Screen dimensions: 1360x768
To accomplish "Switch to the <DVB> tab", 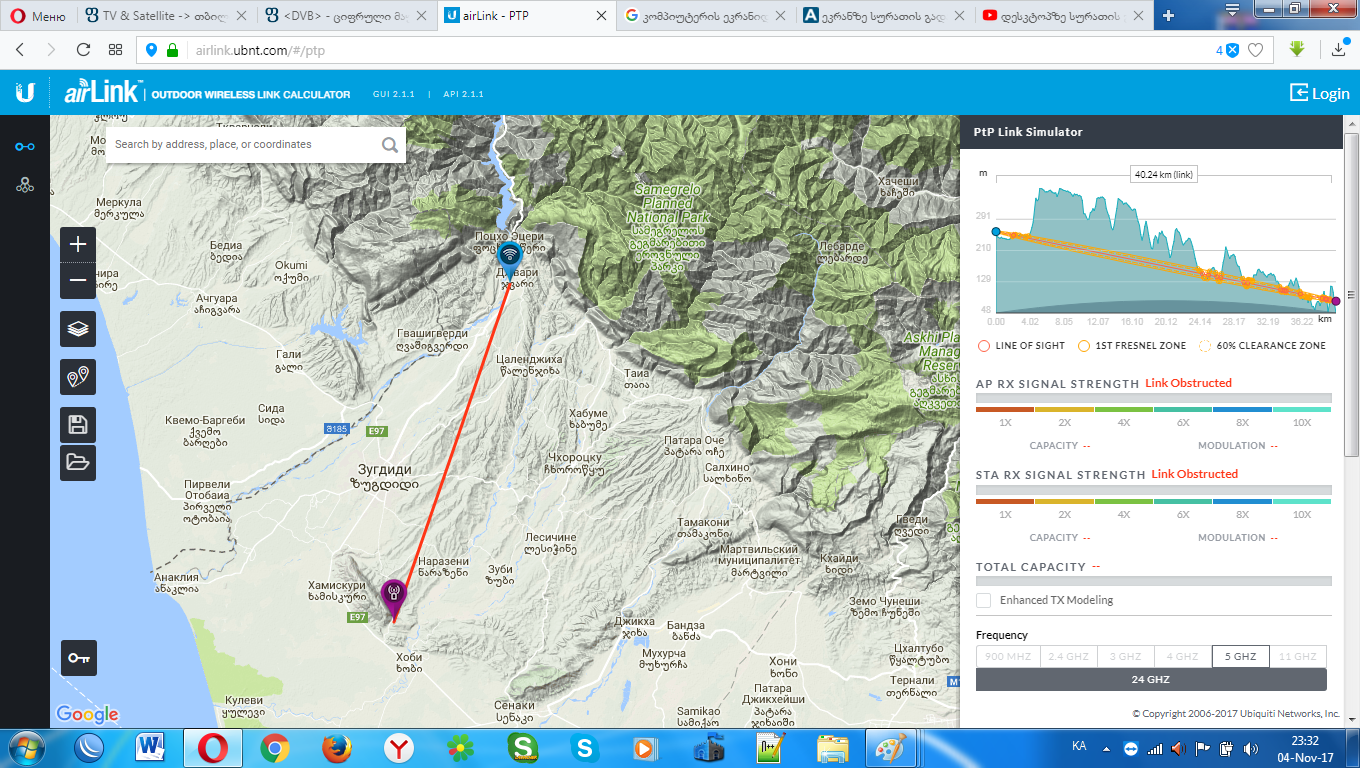I will pyautogui.click(x=346, y=16).
